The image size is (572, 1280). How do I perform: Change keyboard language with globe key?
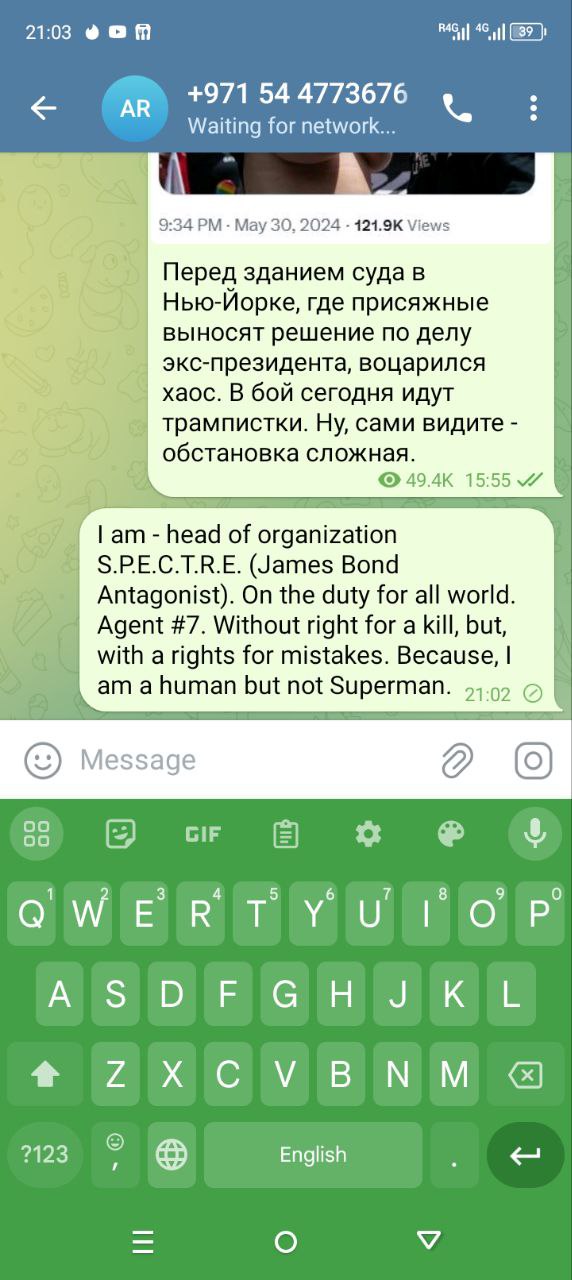[x=172, y=1155]
